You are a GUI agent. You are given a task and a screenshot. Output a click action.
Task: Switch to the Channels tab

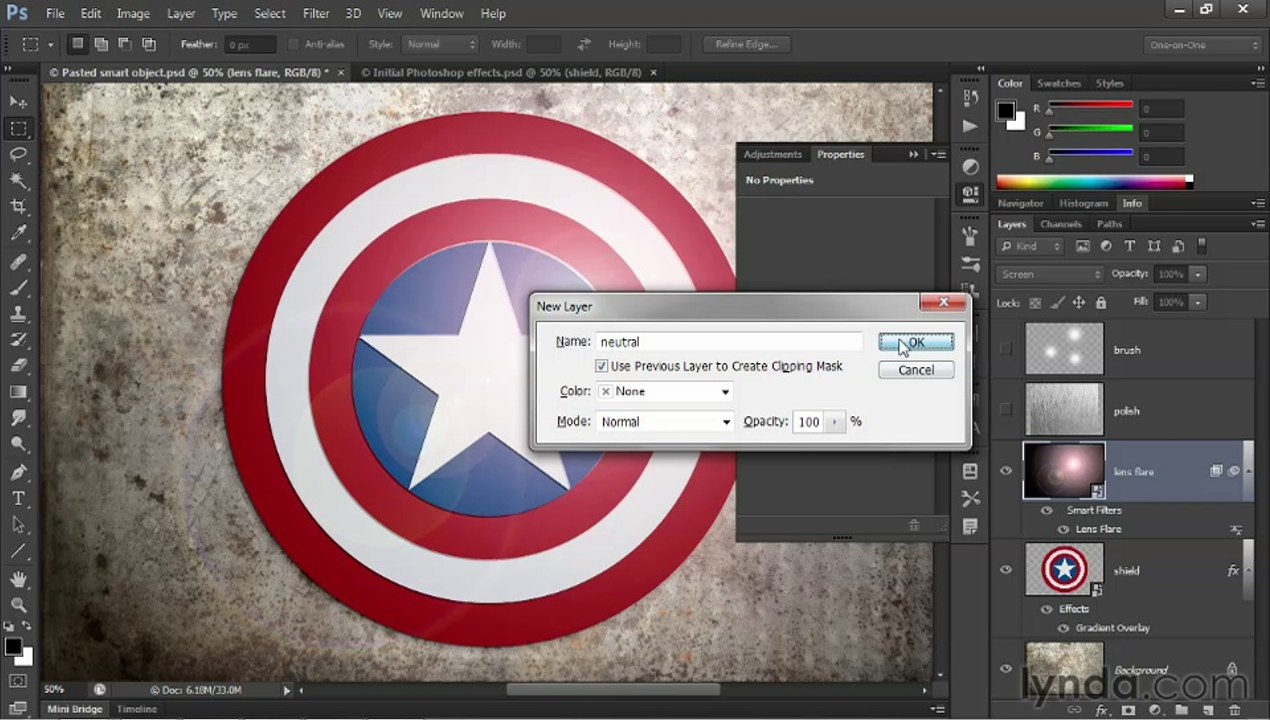click(x=1060, y=224)
